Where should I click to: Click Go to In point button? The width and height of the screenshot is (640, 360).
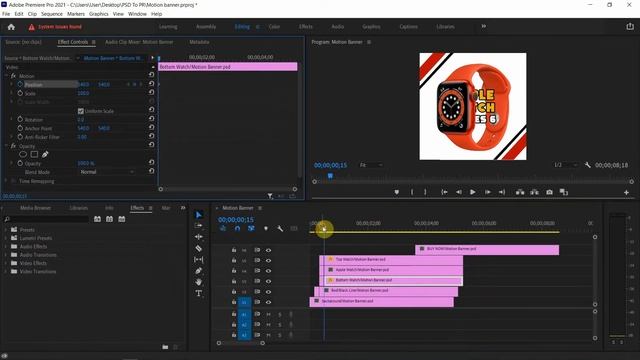tap(444, 192)
